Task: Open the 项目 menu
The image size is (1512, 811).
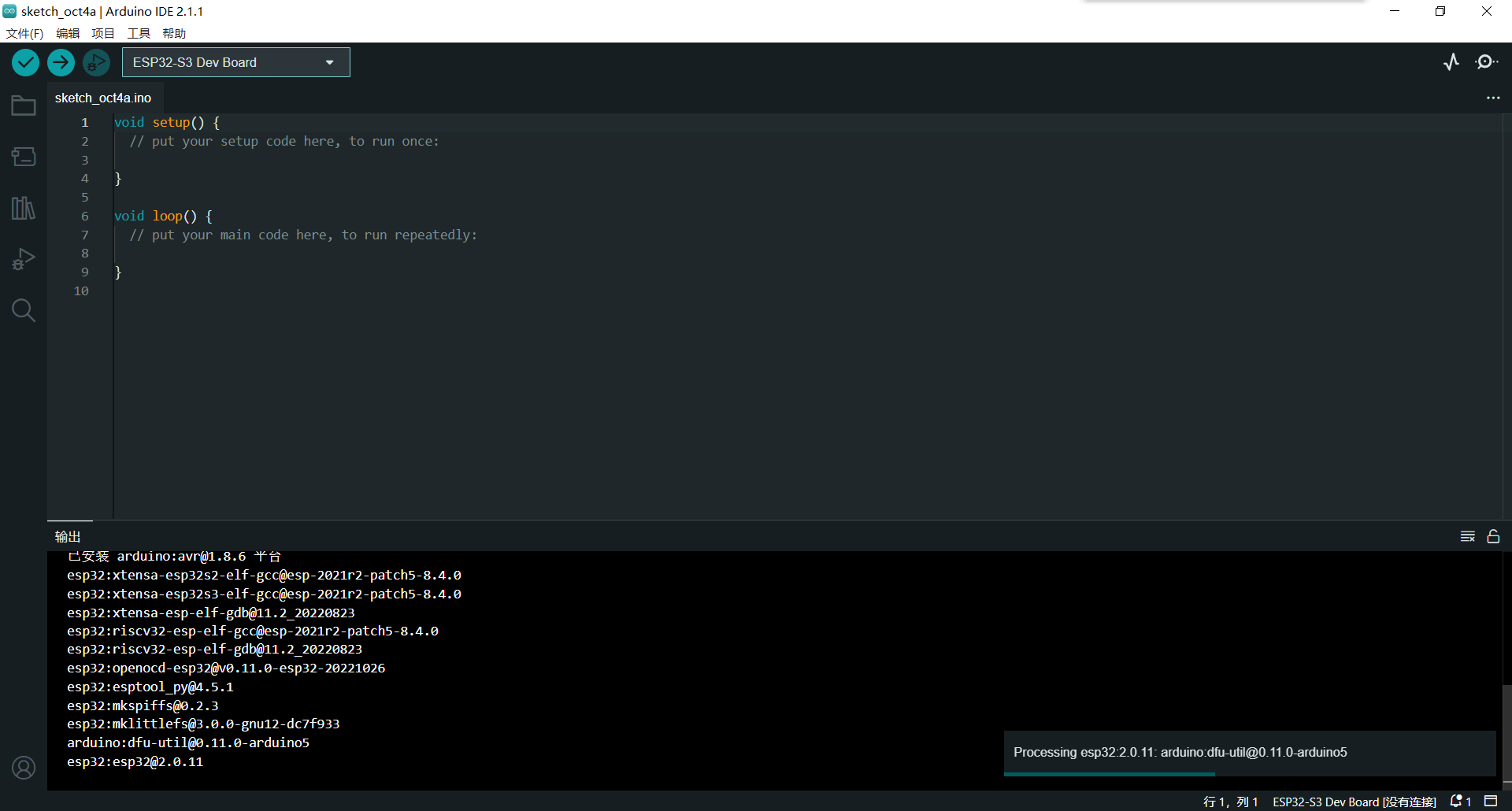Action: point(103,33)
